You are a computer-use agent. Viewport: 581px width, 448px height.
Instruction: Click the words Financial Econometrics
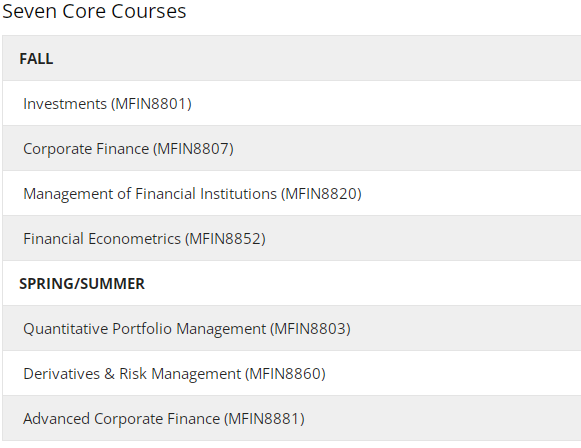pyautogui.click(x=102, y=239)
